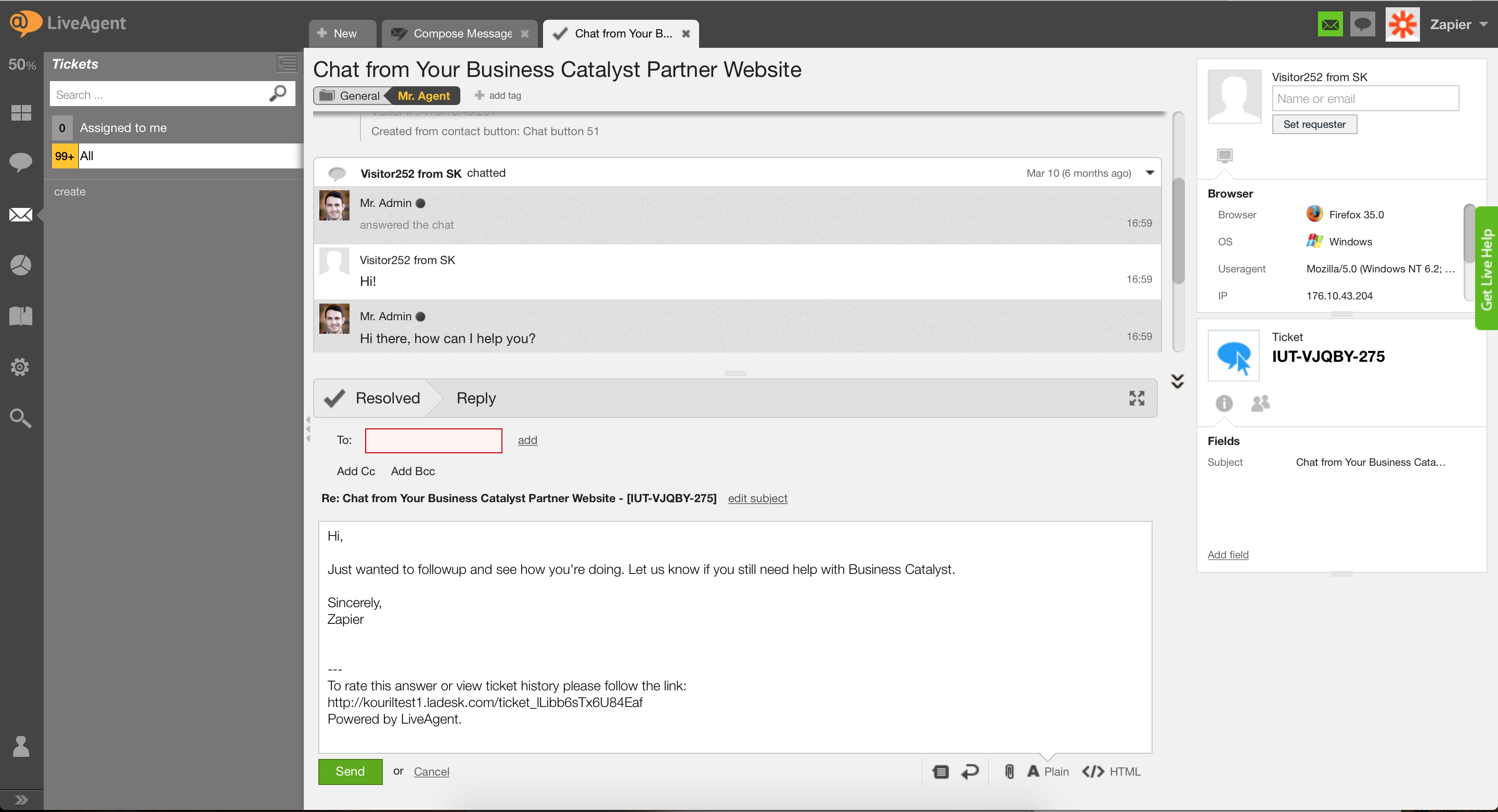Click the Name or email field
Viewport: 1498px width, 812px height.
(1365, 99)
